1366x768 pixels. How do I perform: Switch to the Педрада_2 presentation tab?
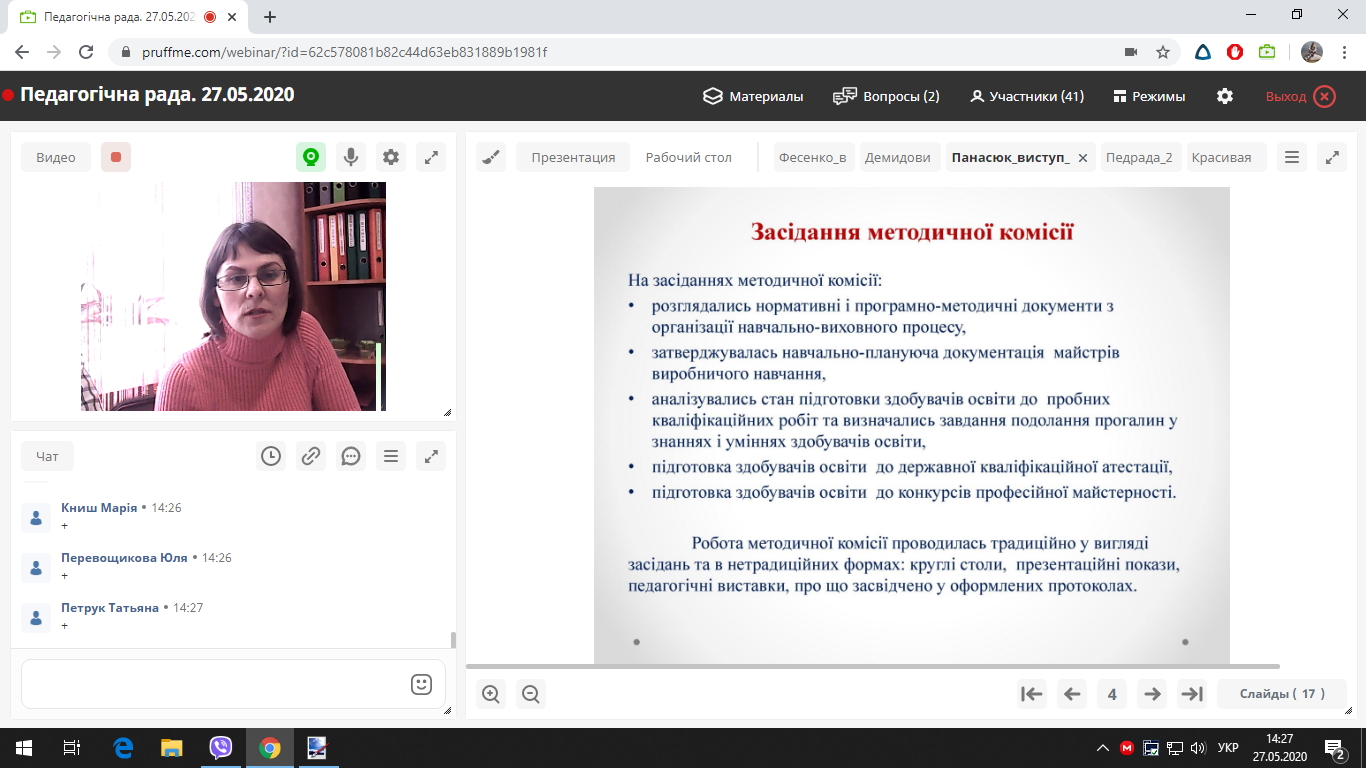tap(1139, 157)
